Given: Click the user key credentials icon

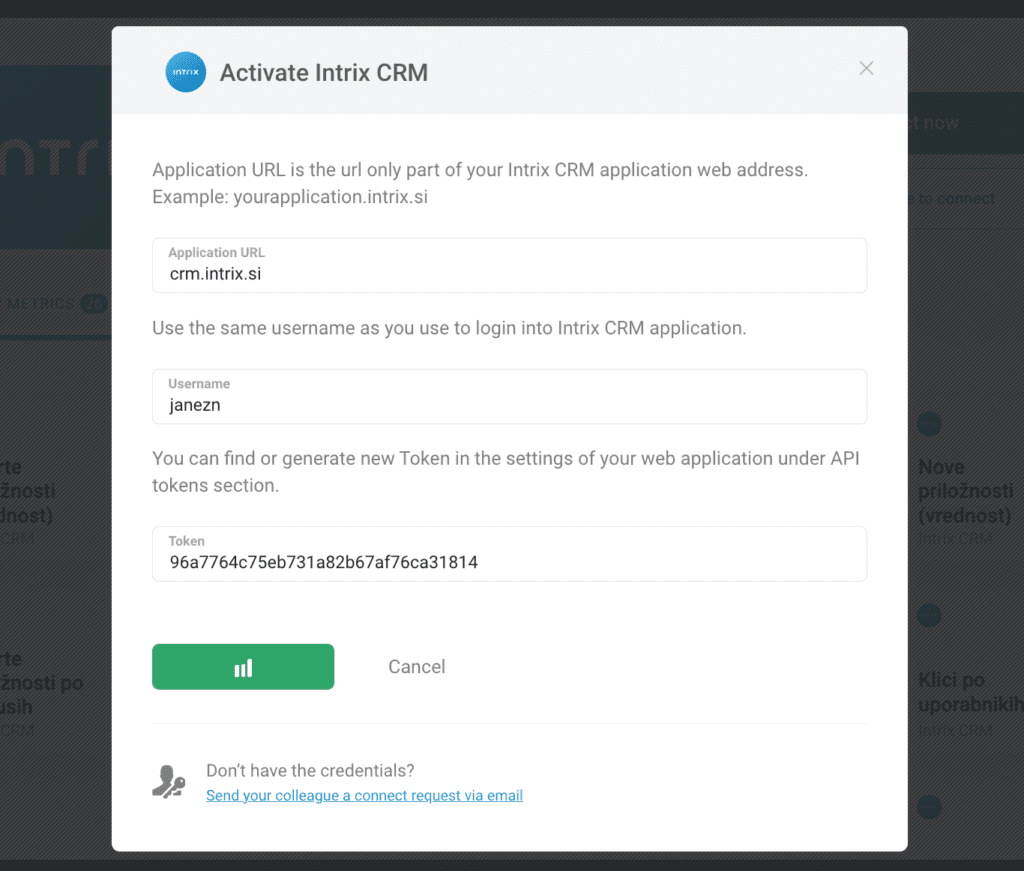Looking at the screenshot, I should click(x=169, y=782).
